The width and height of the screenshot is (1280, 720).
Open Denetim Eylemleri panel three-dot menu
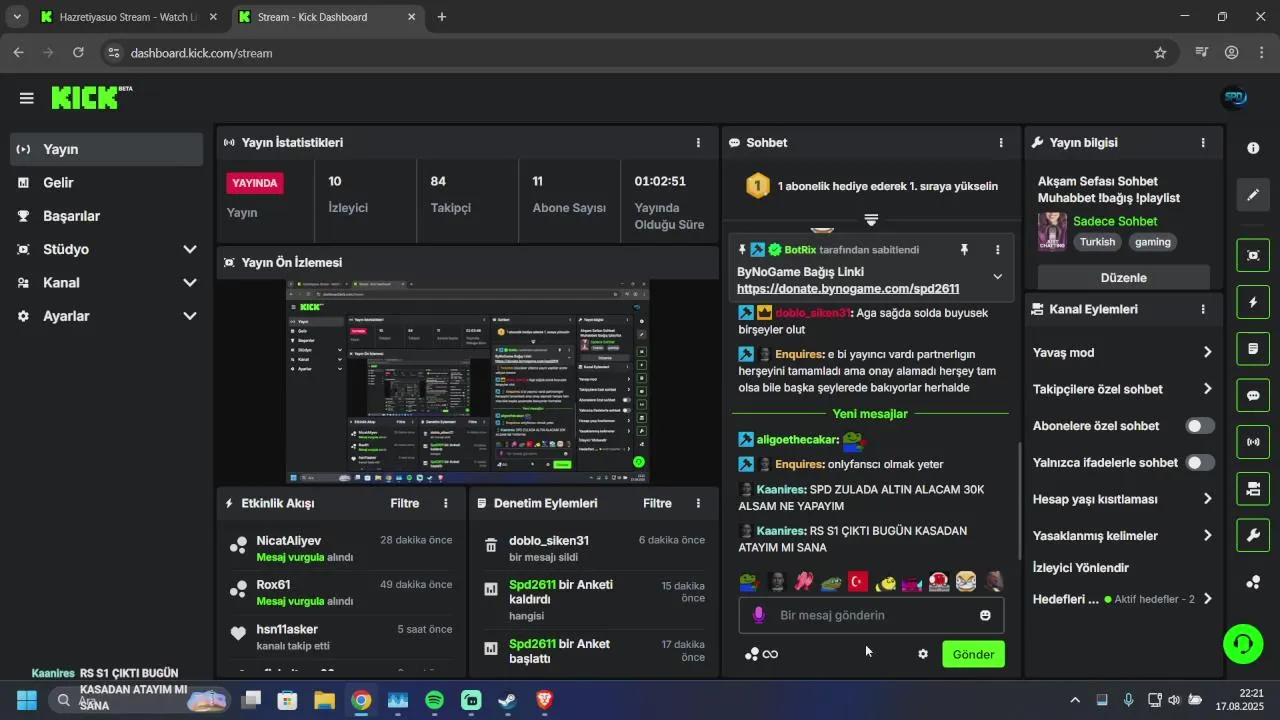(698, 503)
